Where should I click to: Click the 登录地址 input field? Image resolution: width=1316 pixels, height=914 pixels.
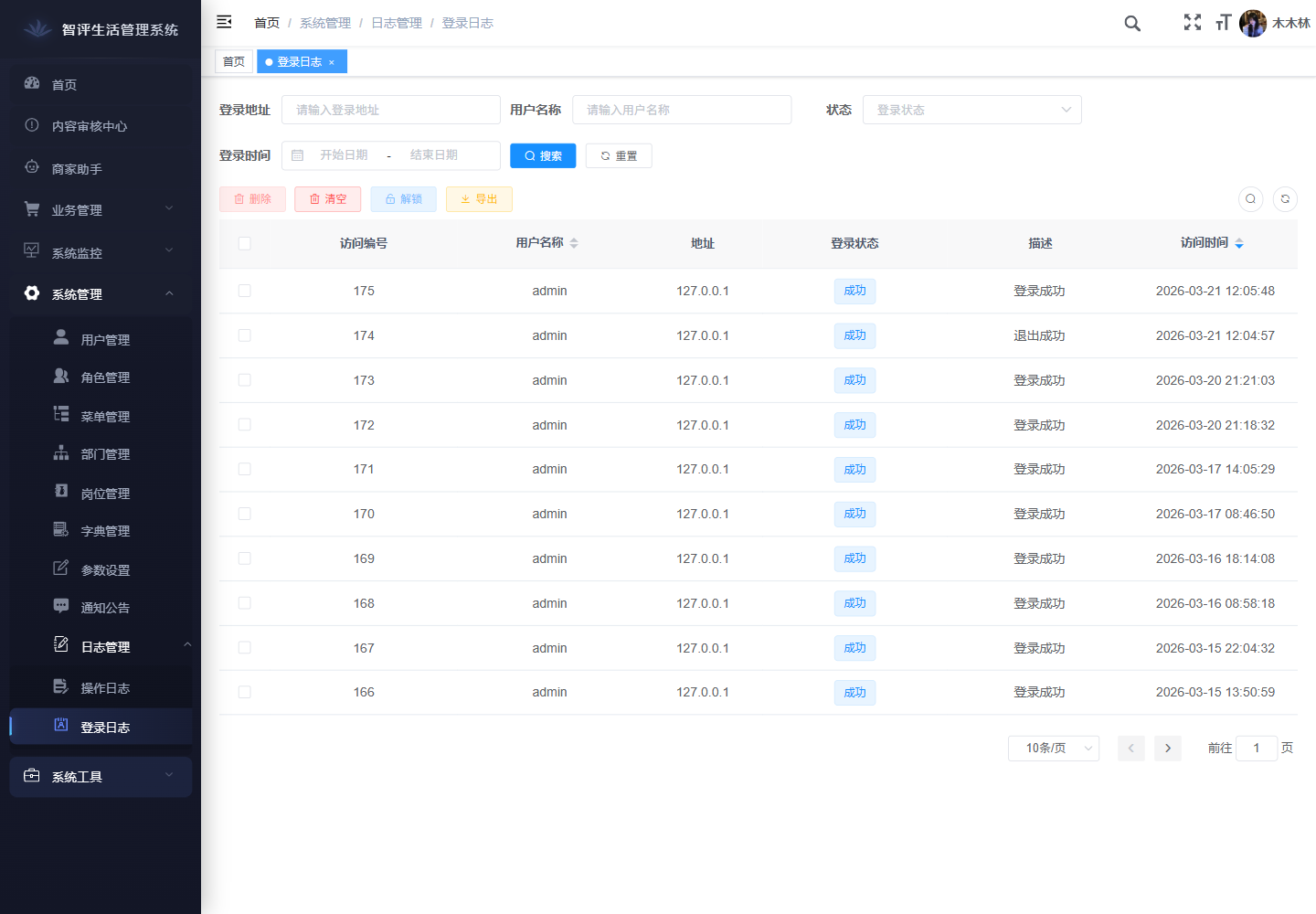tap(391, 110)
